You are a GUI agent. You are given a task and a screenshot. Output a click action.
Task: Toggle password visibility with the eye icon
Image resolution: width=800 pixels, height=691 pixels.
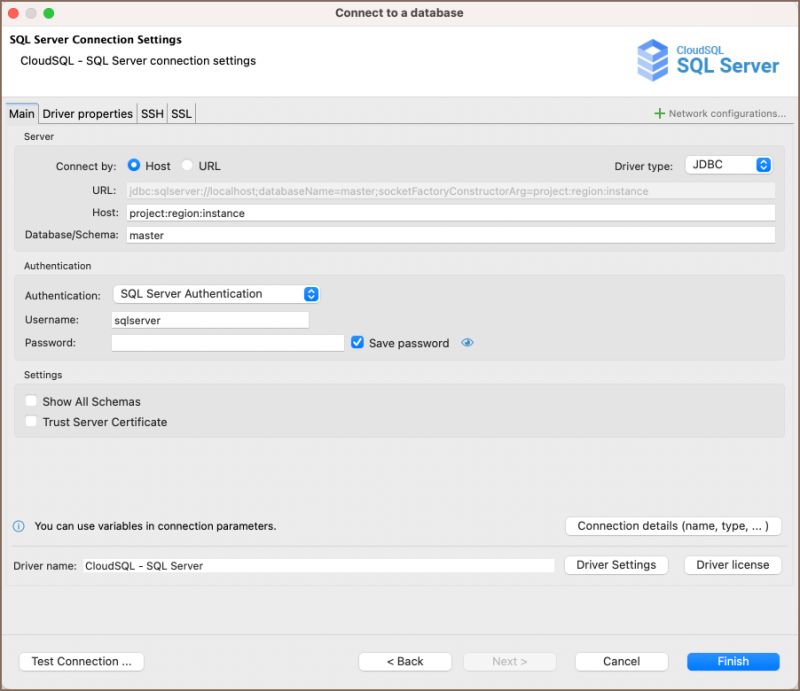coord(466,343)
